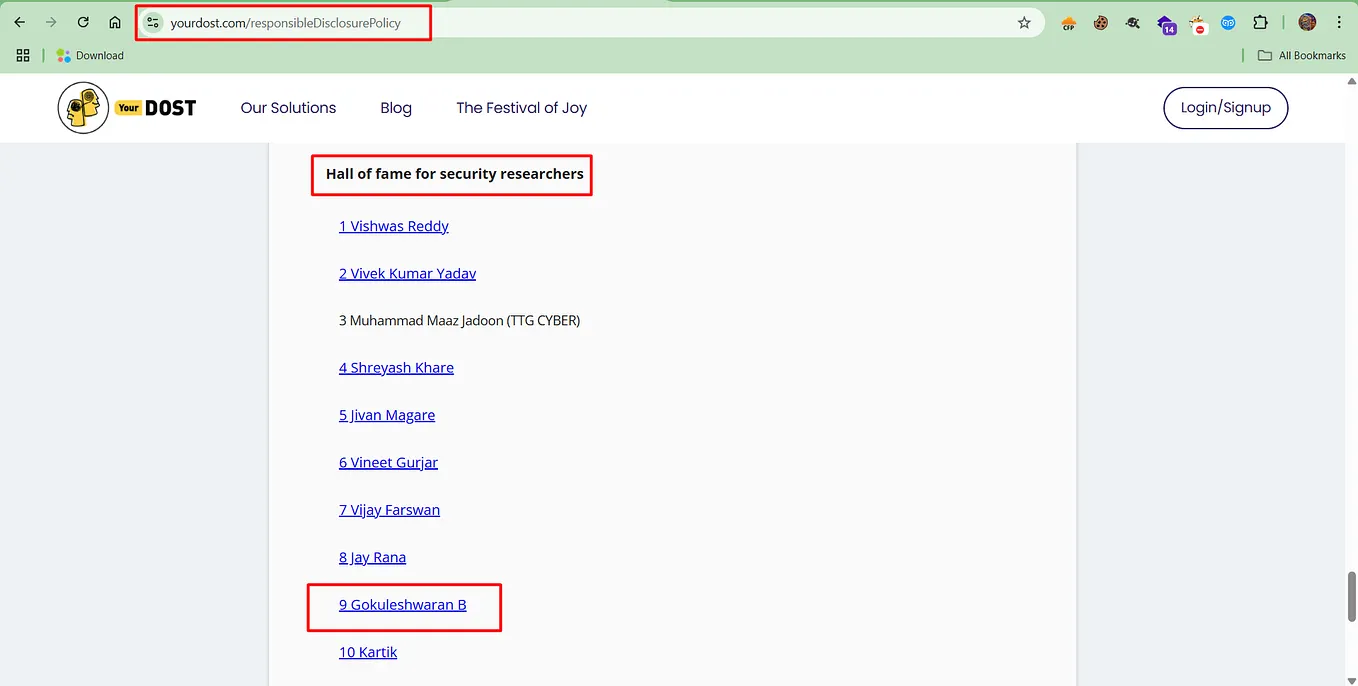Screen dimensions: 1358x686
Task: Click the reload page icon
Action: point(83,22)
